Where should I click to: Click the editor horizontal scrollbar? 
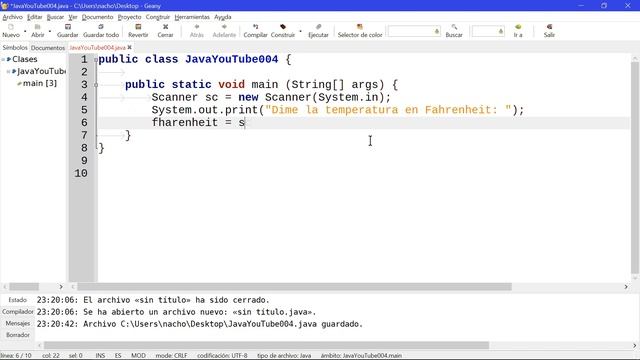[294, 287]
